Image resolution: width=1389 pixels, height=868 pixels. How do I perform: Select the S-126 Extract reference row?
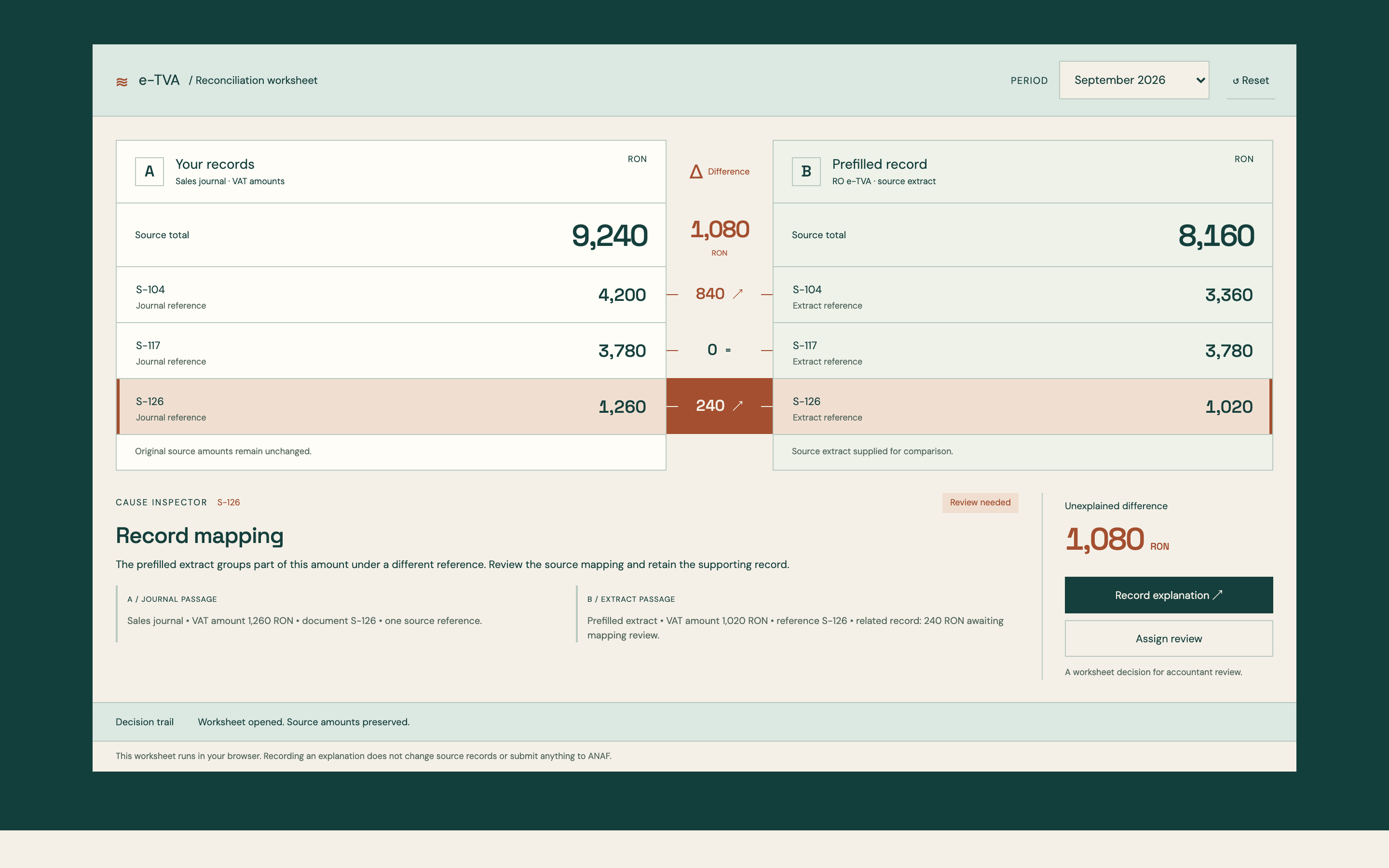[x=1023, y=407]
